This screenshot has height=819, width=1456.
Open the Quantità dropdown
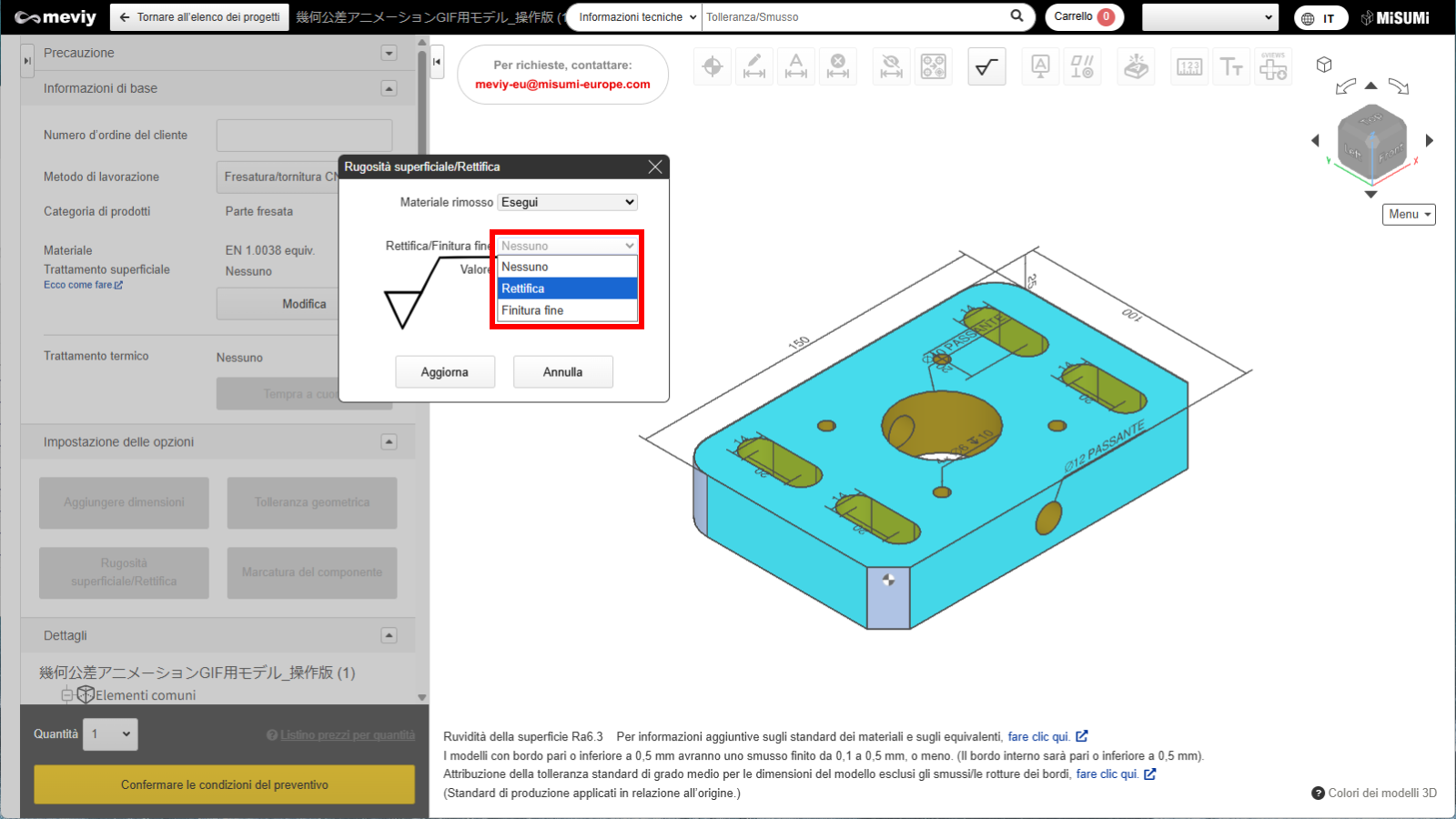[x=111, y=733]
